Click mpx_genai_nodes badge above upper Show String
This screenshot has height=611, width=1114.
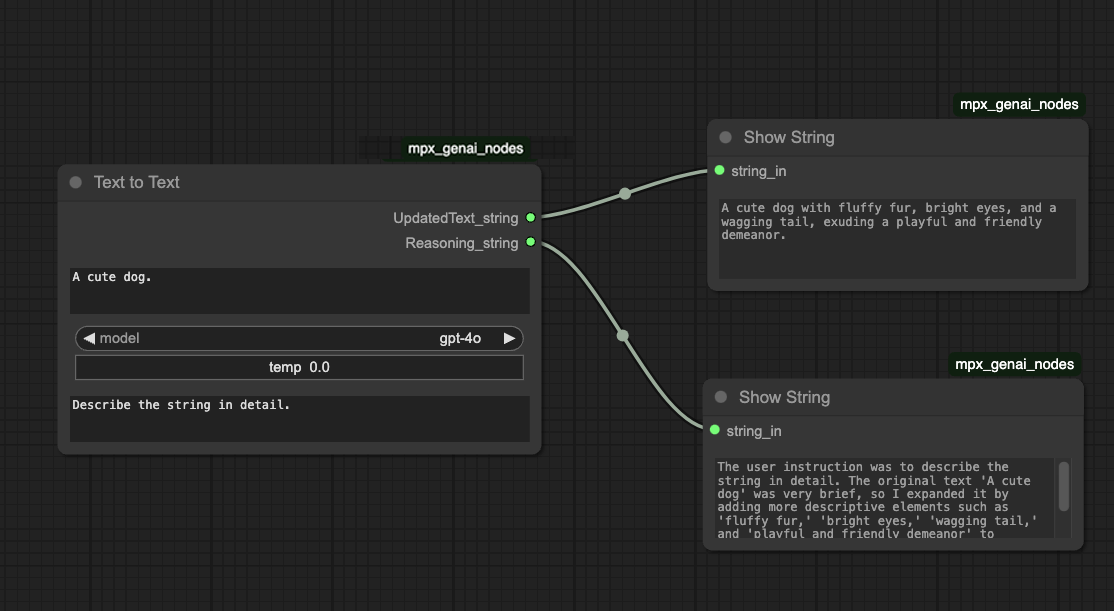1019,104
